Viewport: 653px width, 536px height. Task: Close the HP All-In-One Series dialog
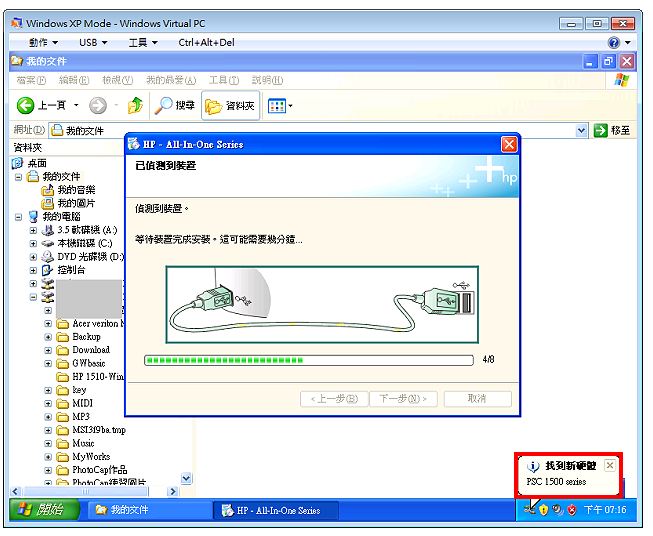(509, 145)
